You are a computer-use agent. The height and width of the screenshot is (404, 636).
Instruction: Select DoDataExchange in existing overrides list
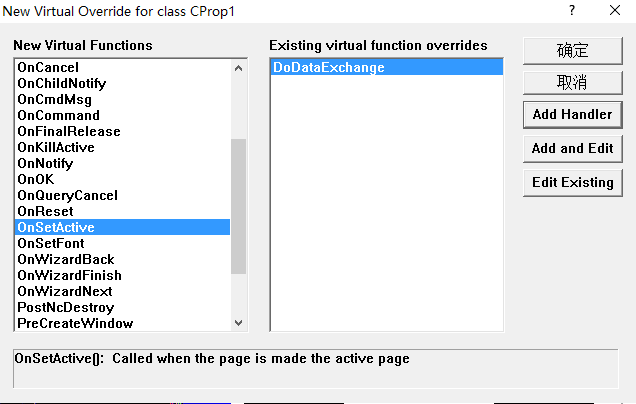(387, 67)
